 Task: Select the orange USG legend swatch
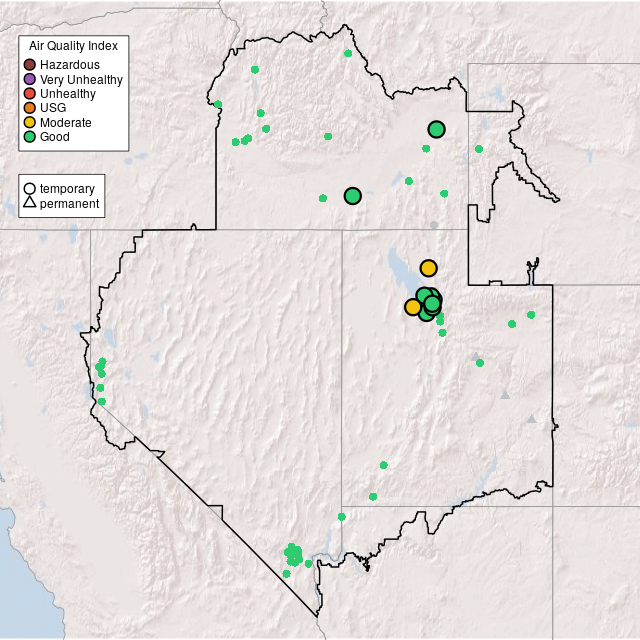30,108
